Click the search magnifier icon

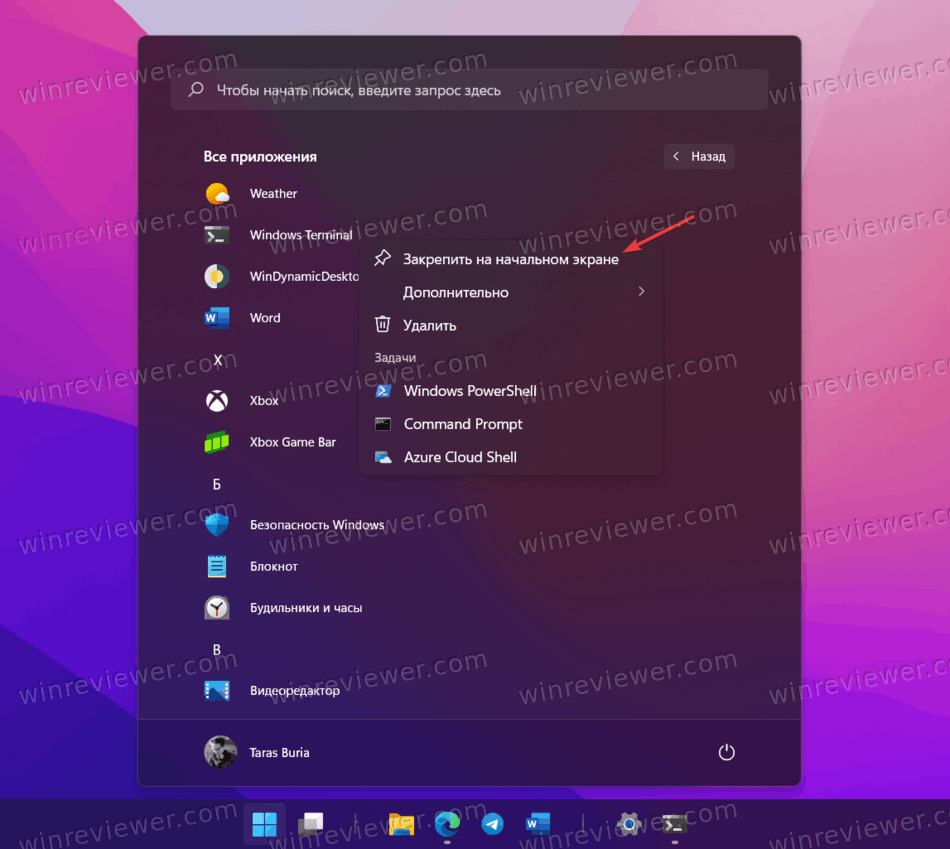[196, 90]
